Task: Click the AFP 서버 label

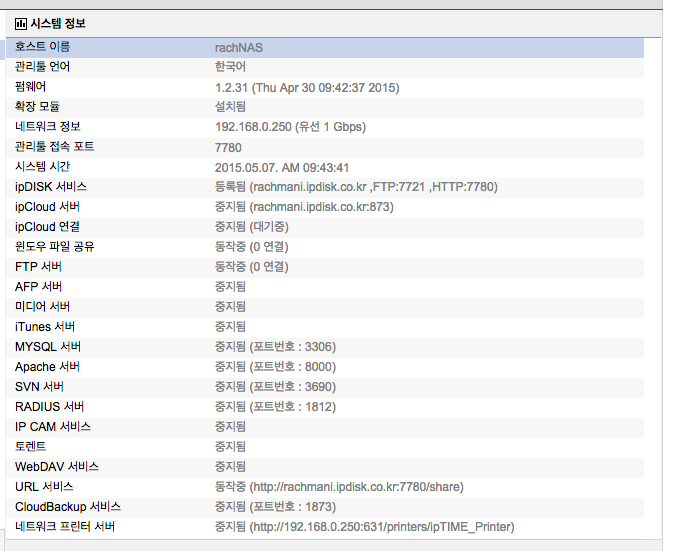Action: 38,287
